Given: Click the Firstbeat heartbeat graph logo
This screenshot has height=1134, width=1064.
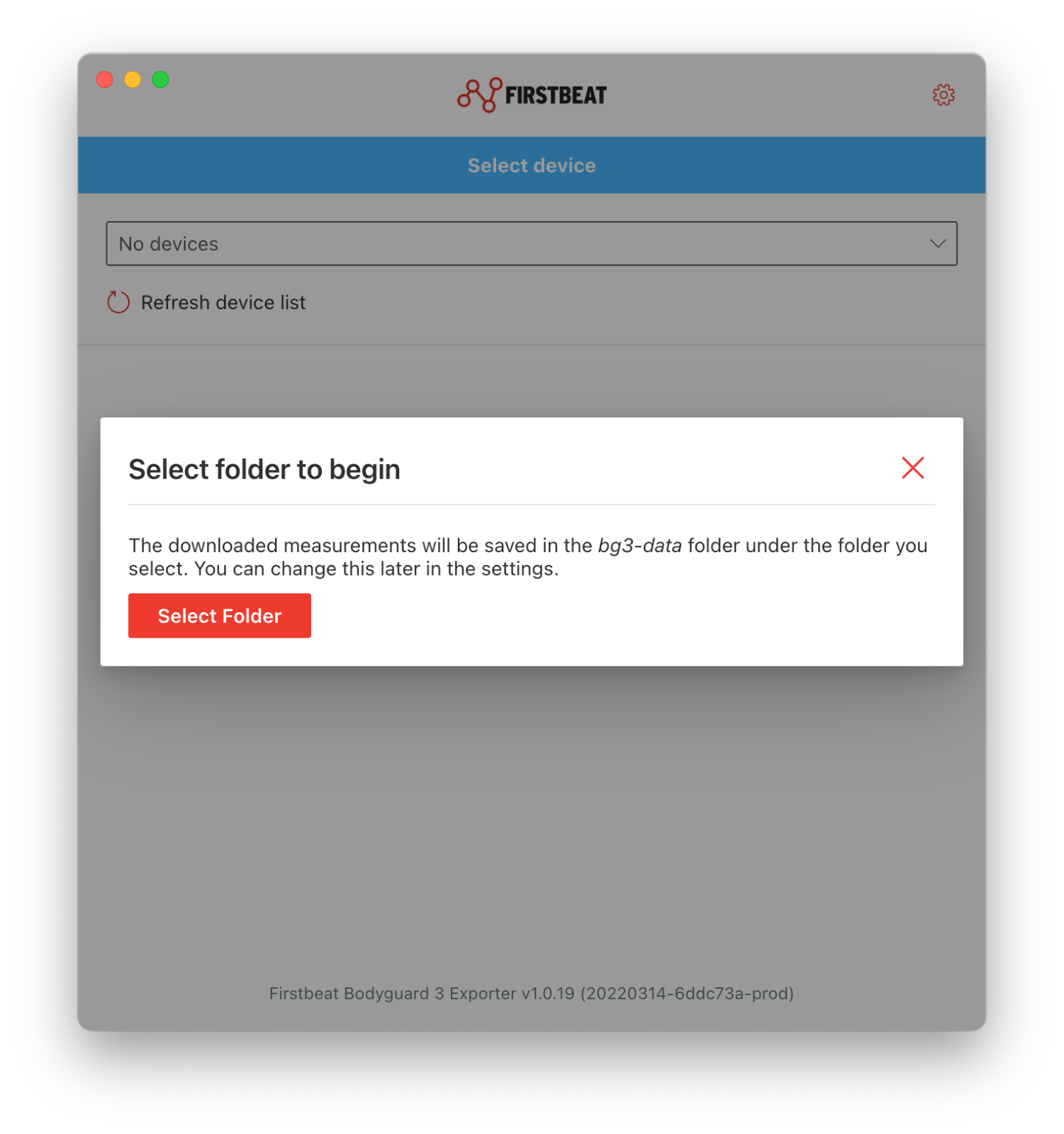Looking at the screenshot, I should pyautogui.click(x=480, y=94).
